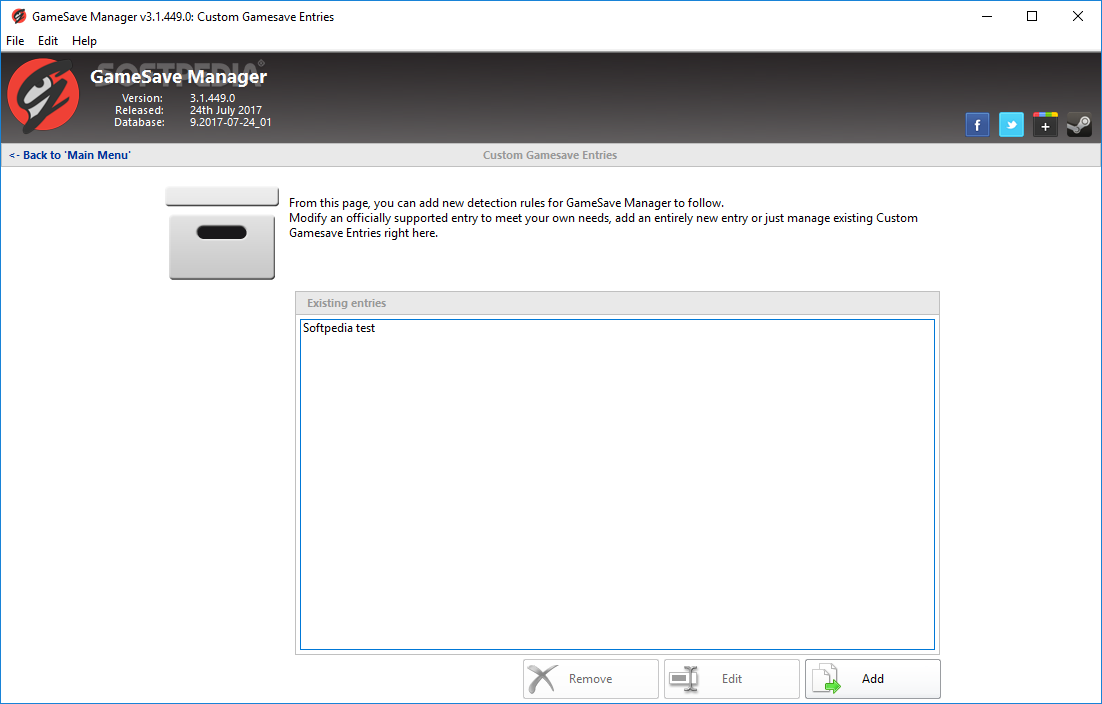Viewport: 1102px width, 704px height.
Task: Open the Steam group icon
Action: [x=1079, y=125]
